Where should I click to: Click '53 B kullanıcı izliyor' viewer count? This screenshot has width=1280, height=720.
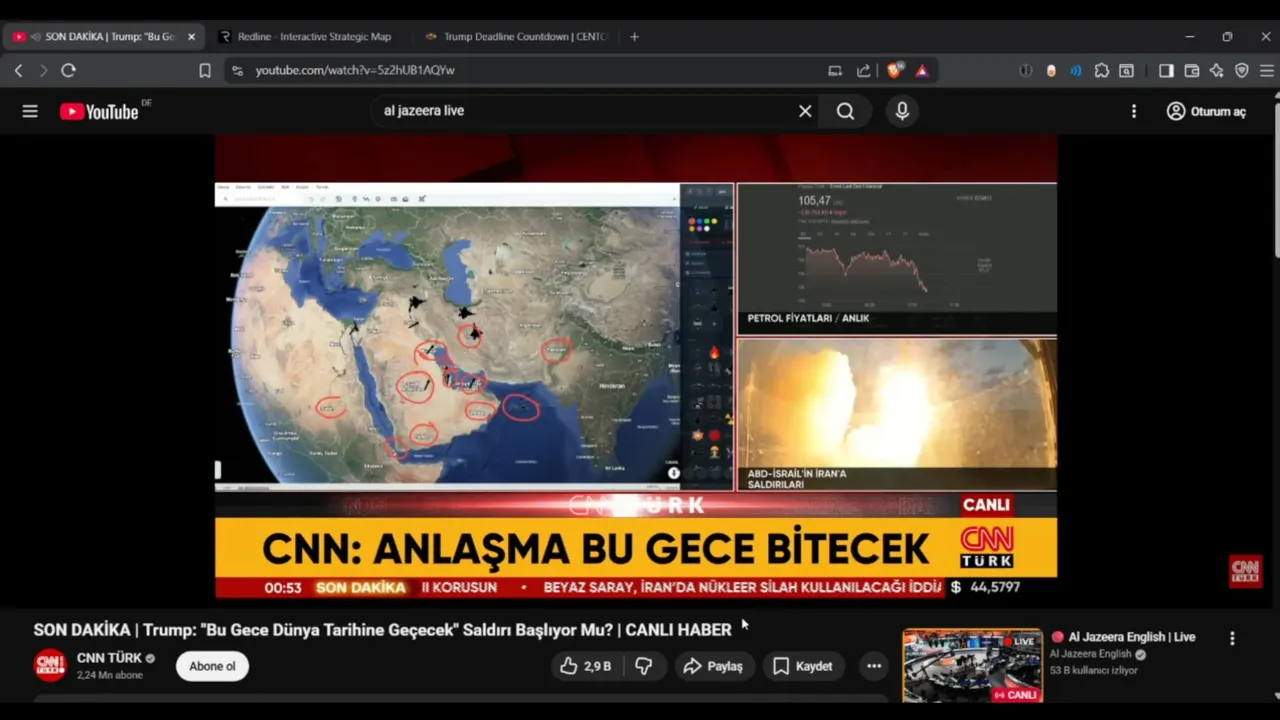[x=1094, y=671]
